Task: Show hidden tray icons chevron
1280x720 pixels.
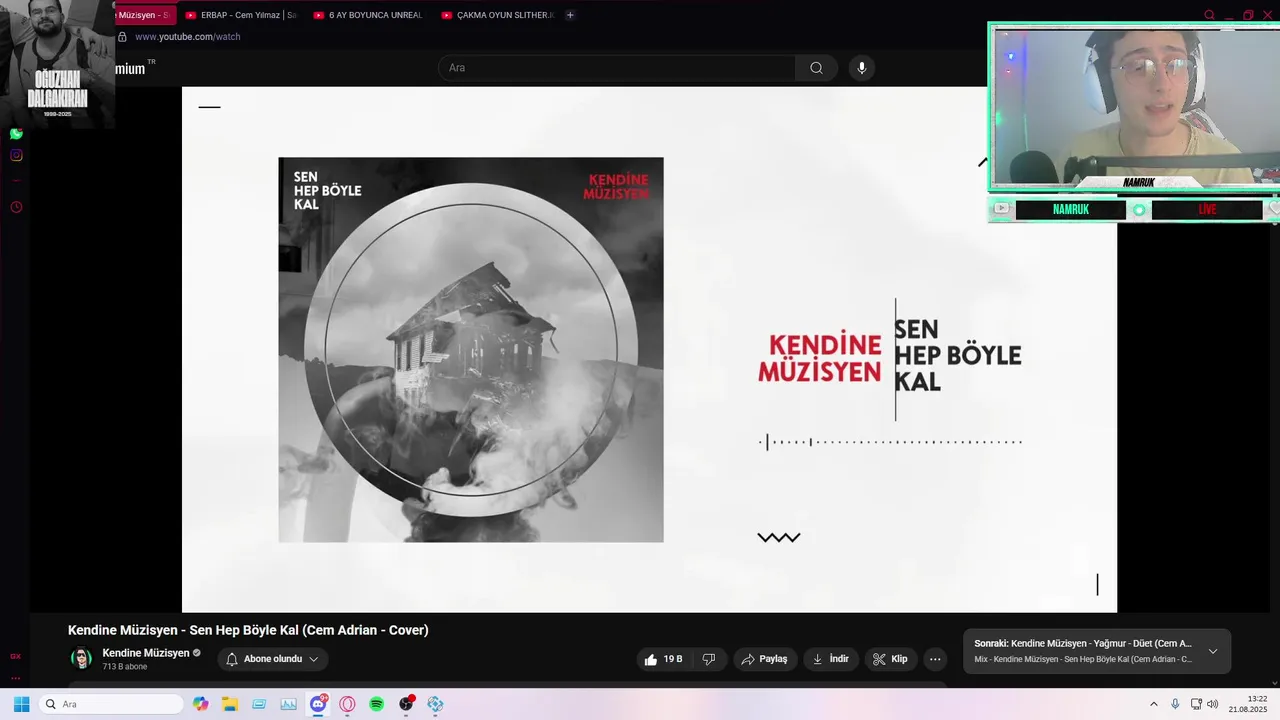Action: 1154,704
